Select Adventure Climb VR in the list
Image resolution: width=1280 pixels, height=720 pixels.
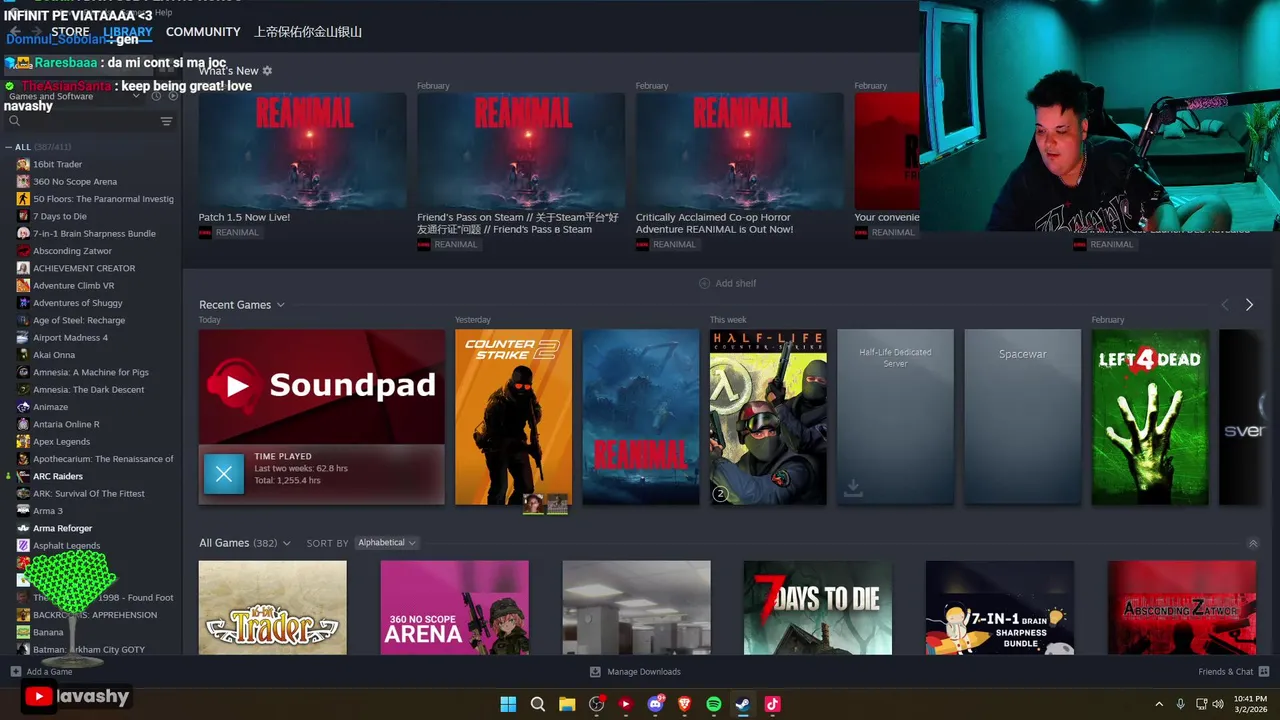click(74, 286)
